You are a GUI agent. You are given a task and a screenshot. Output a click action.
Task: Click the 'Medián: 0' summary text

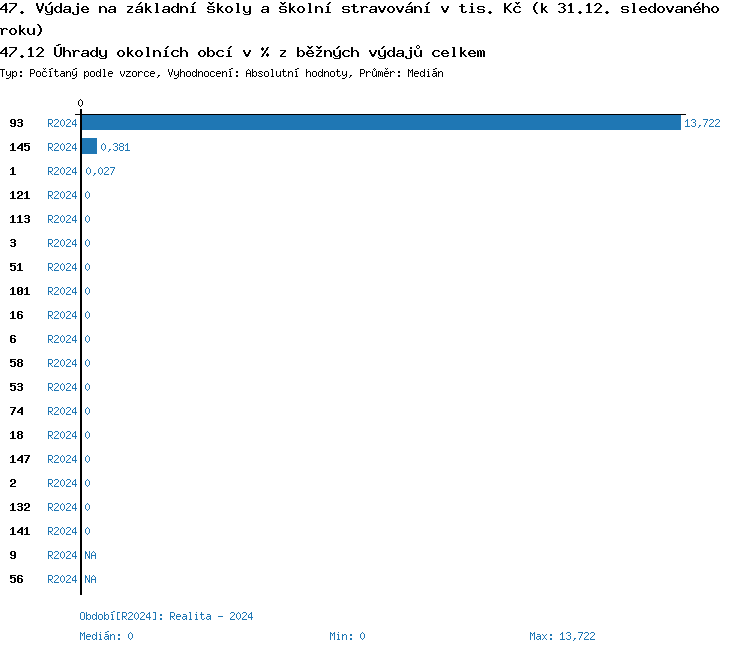pos(106,636)
